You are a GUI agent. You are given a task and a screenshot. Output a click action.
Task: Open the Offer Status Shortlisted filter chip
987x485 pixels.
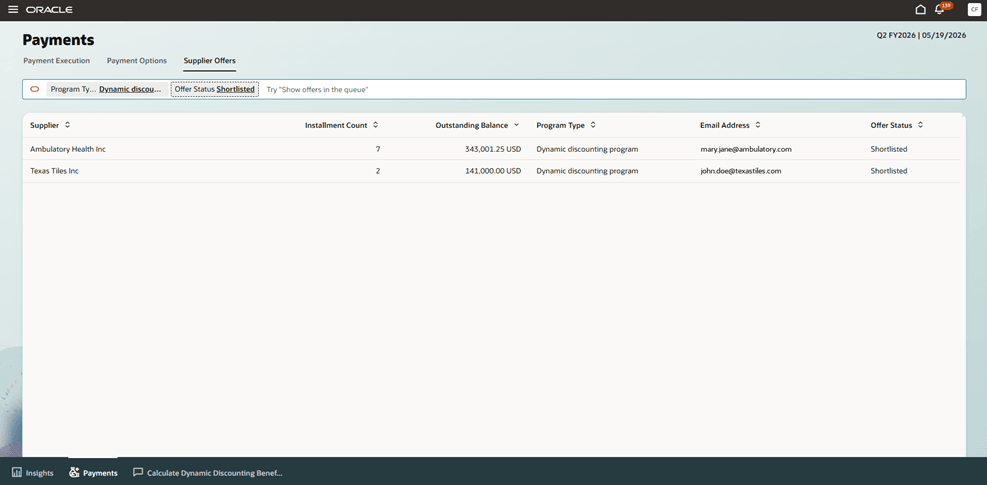click(215, 89)
